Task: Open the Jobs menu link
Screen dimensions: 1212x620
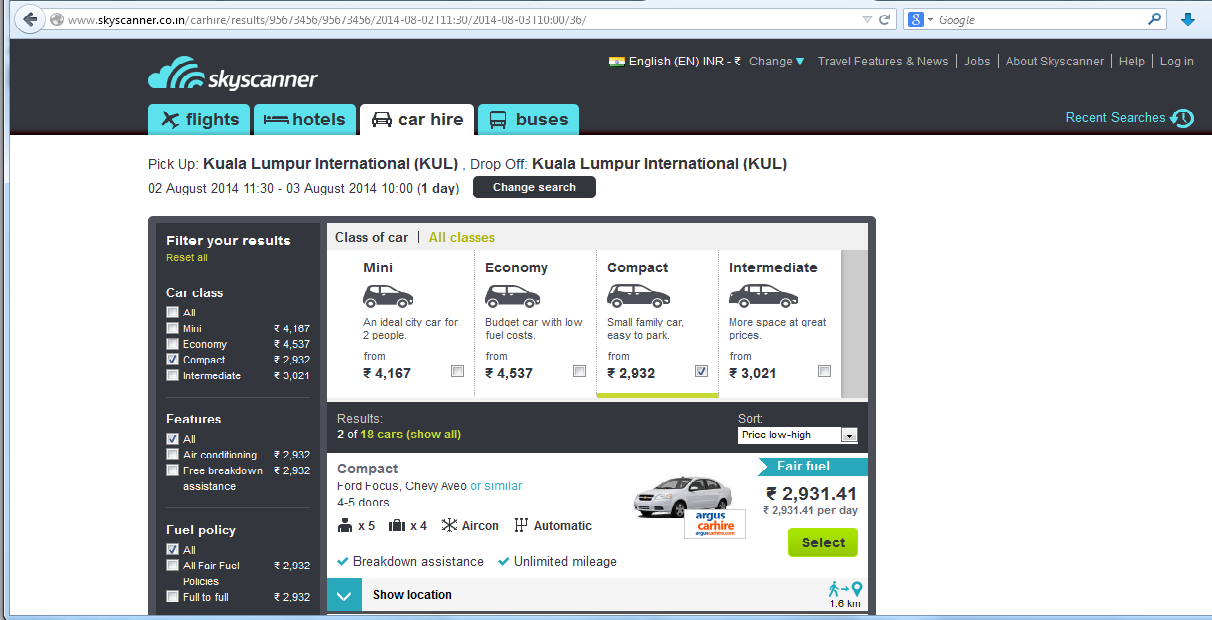Action: coord(977,61)
